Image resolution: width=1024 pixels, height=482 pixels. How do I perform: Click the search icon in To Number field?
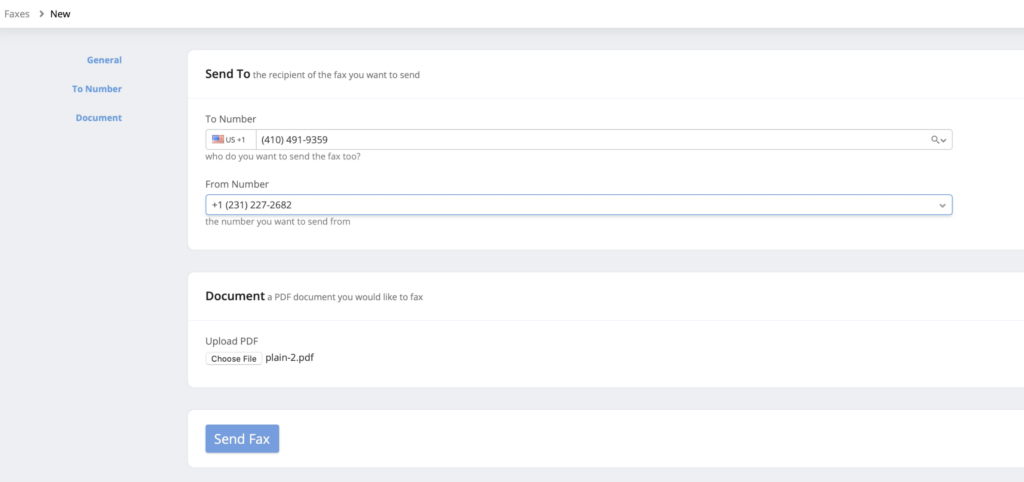coord(935,140)
